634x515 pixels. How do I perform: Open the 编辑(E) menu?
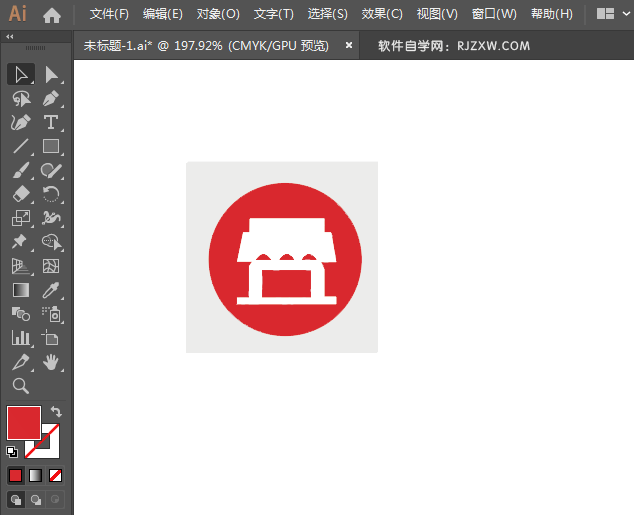(x=163, y=14)
